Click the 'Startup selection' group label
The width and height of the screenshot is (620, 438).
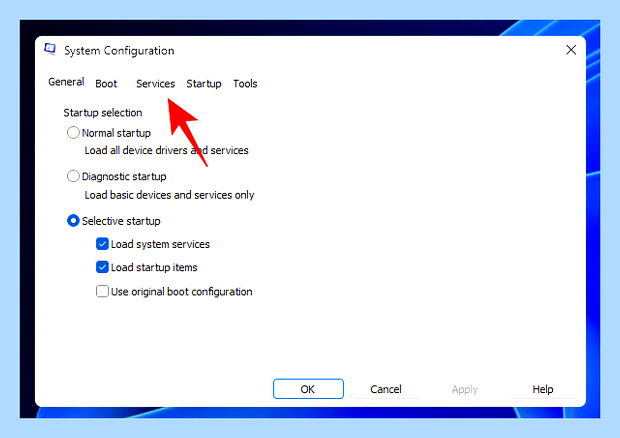(103, 113)
